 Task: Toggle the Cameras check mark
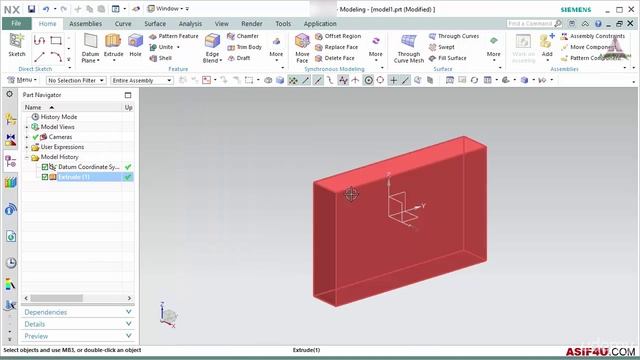tap(36, 137)
